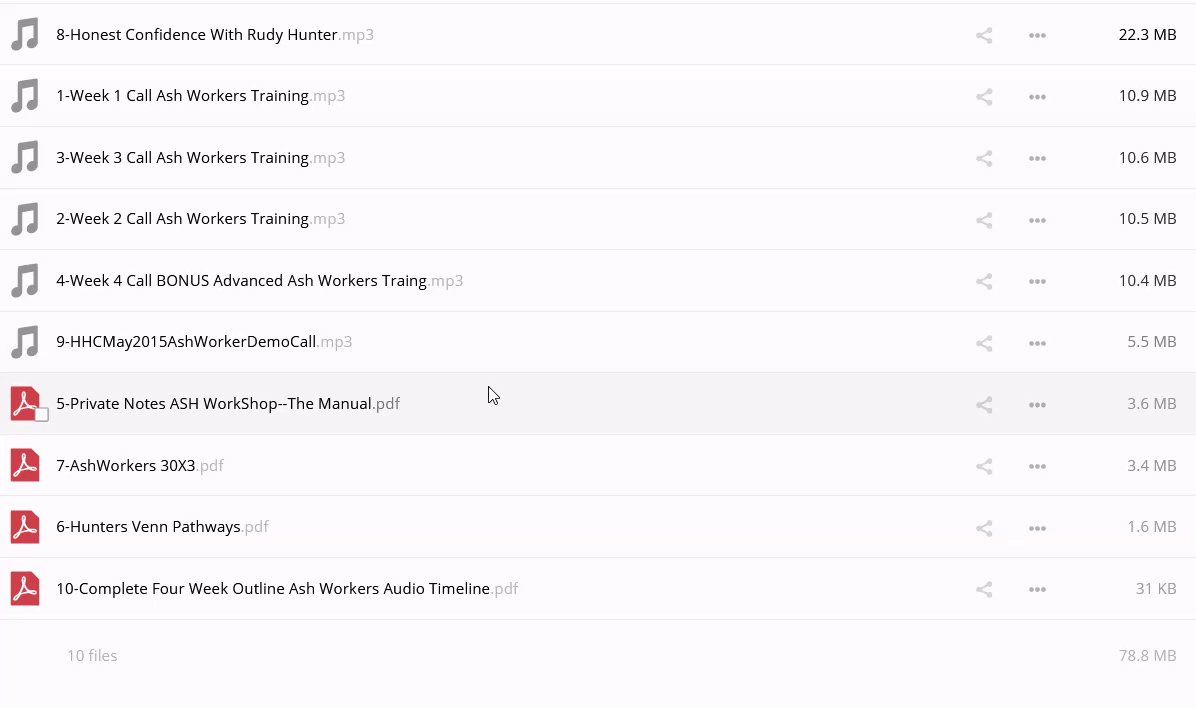Select the 3-Week 3 Call row by its 10.6 MB size
Image resolution: width=1196 pixels, height=708 pixels.
click(1147, 158)
